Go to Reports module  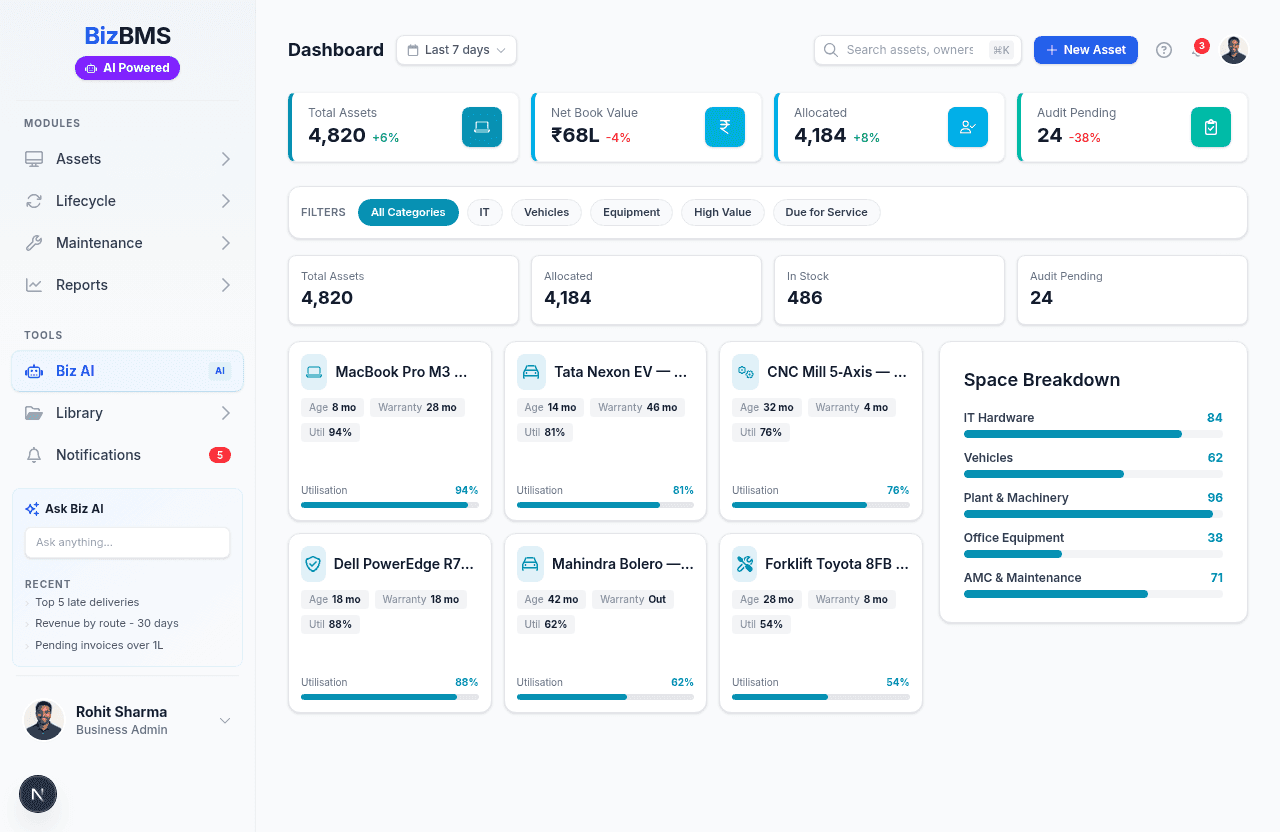pyautogui.click(x=127, y=285)
